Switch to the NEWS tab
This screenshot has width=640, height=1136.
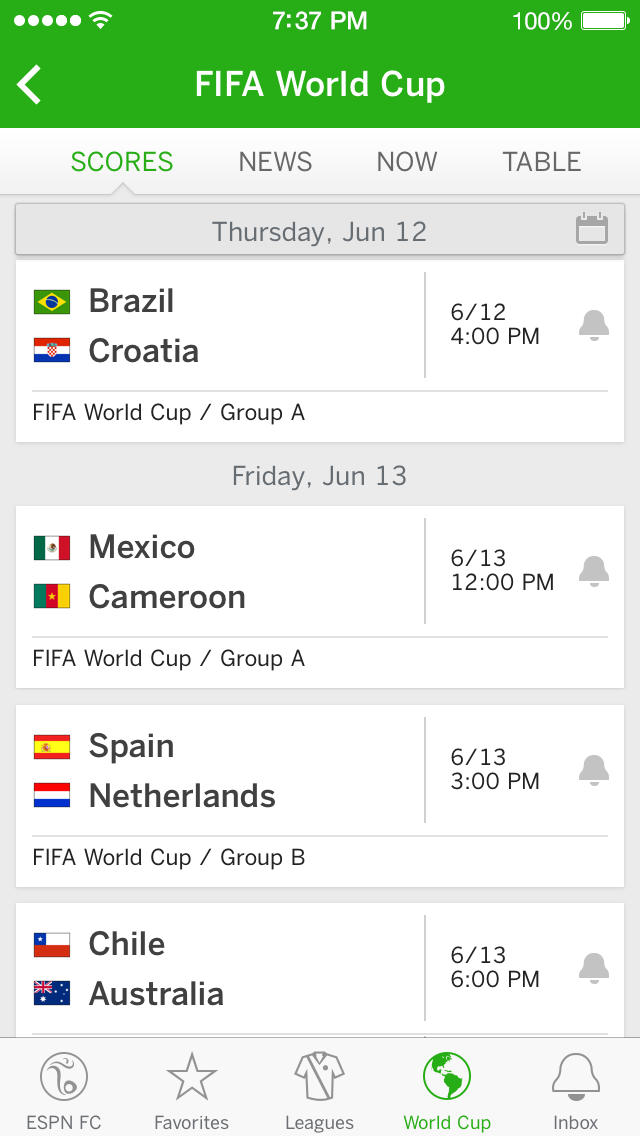(x=275, y=162)
